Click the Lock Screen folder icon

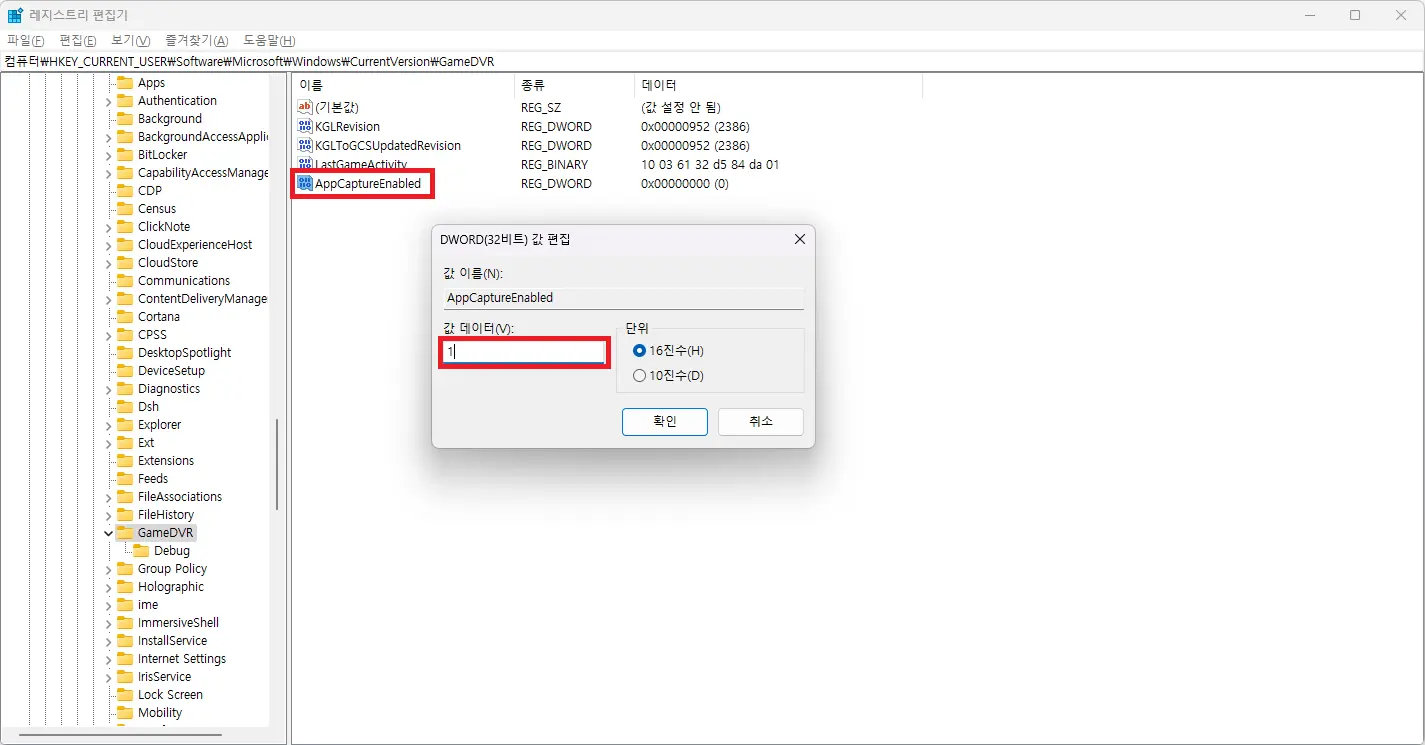point(125,695)
